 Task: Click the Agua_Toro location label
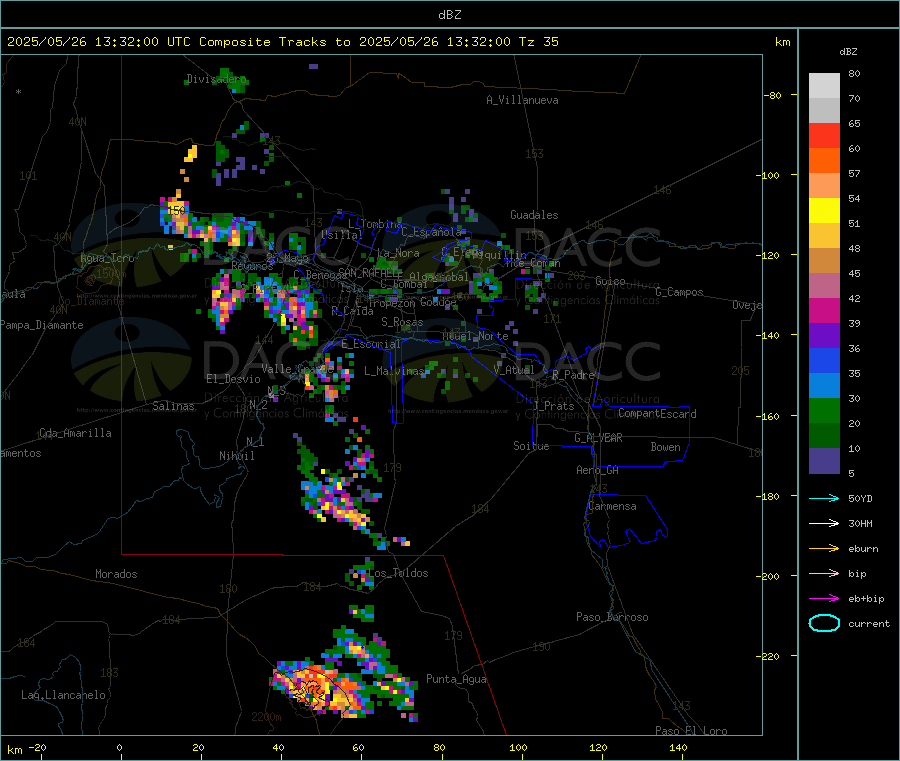107,259
